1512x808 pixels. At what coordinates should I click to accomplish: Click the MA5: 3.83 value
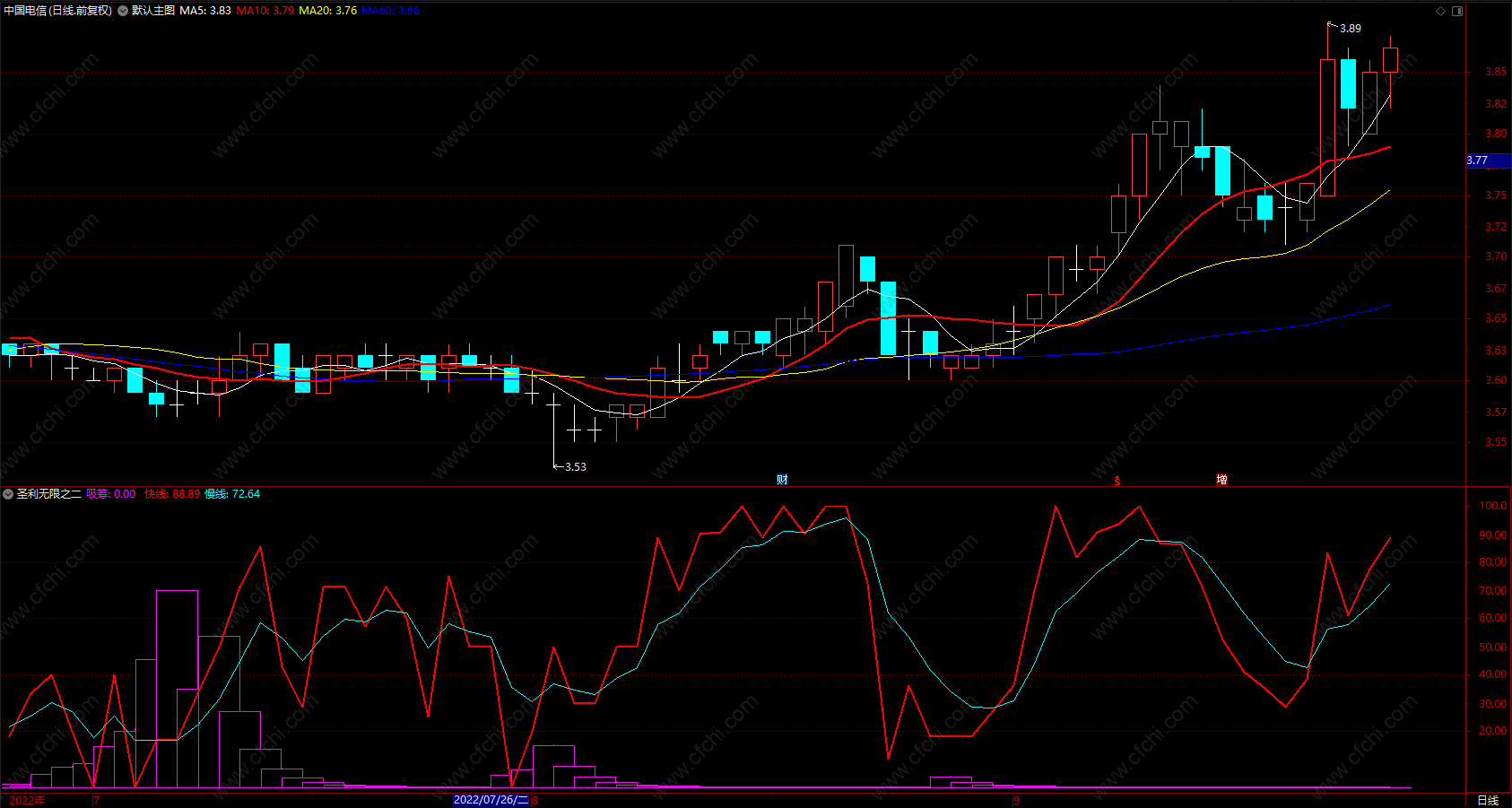205,11
